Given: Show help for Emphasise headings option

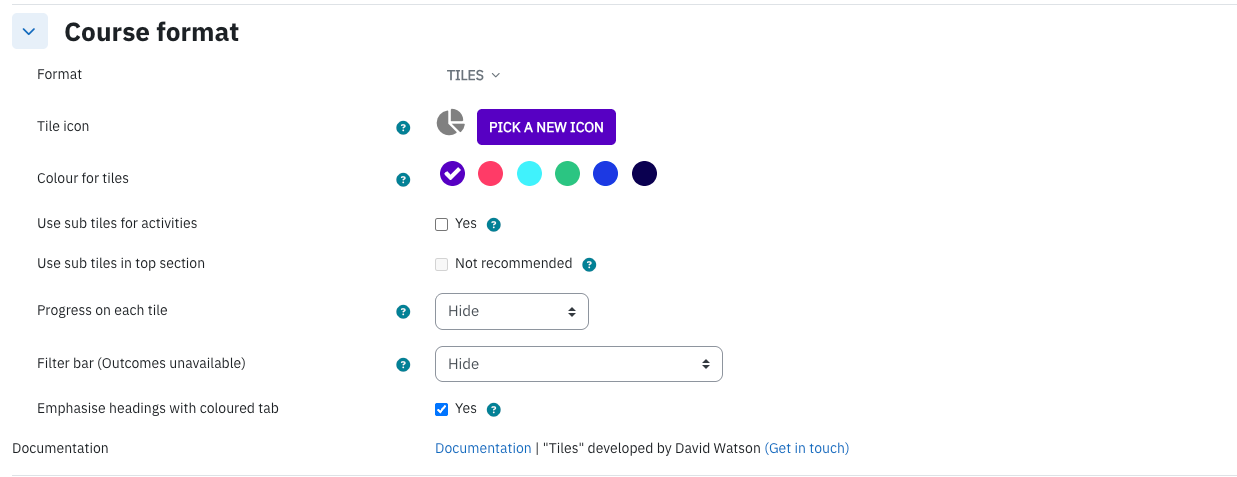Looking at the screenshot, I should coord(493,410).
